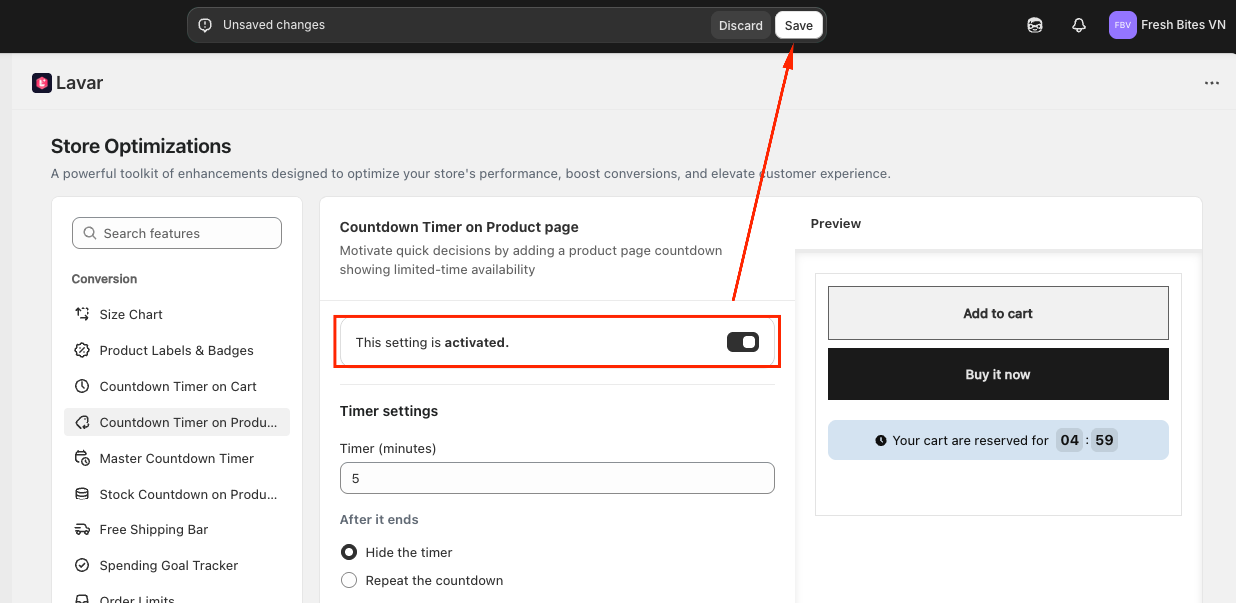Click the Unsaved changes label
Viewport: 1236px width, 603px height.
274,25
